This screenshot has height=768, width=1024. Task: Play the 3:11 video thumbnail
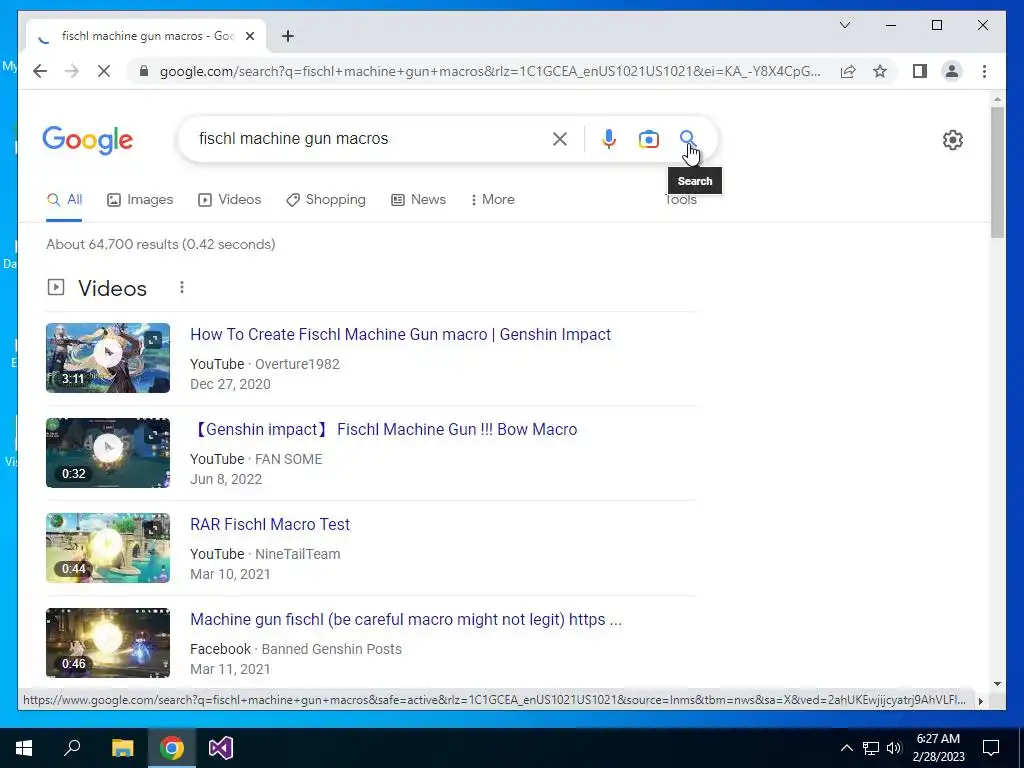(x=108, y=358)
